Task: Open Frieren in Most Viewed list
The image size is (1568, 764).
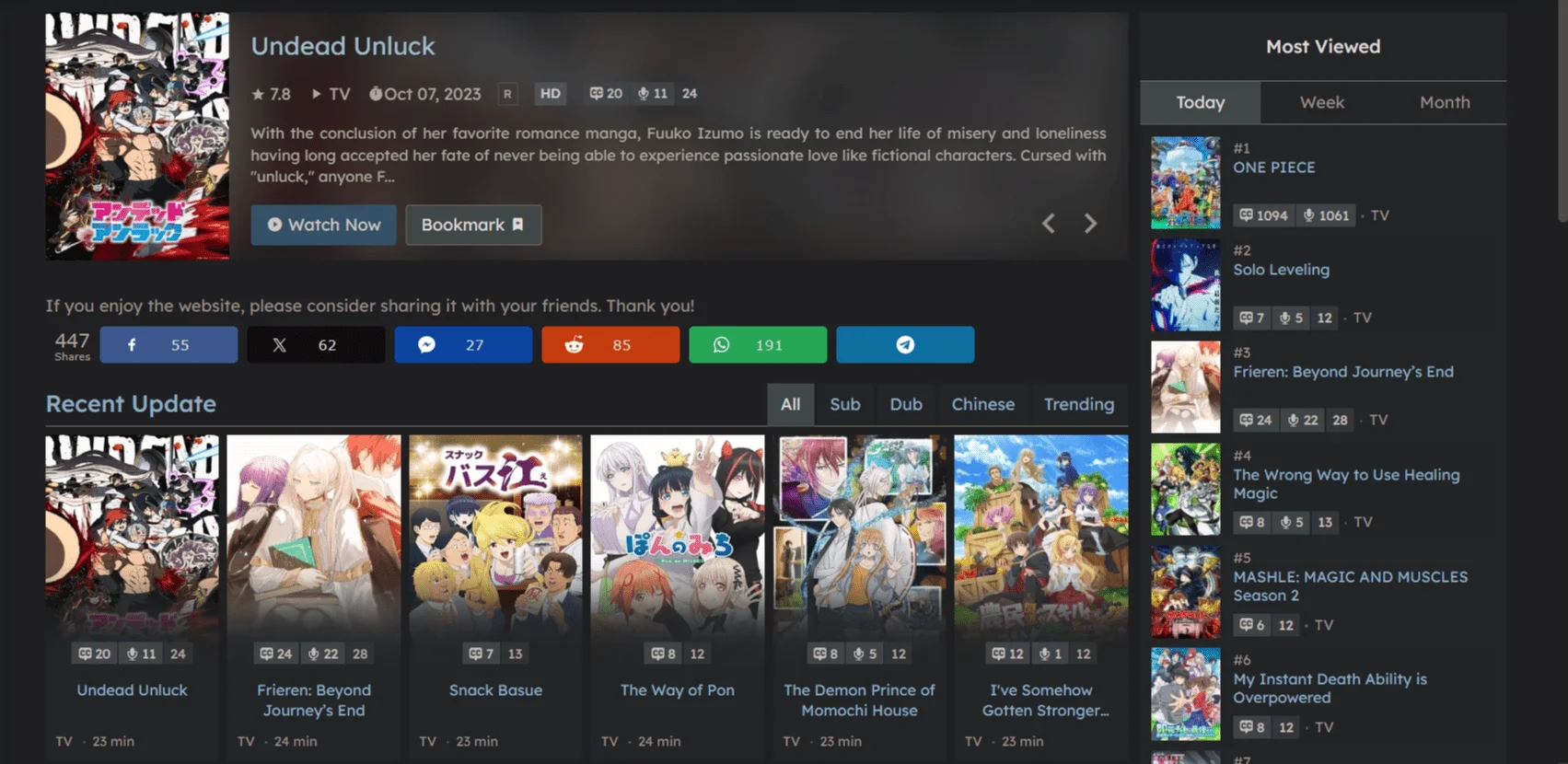Action: (x=1342, y=372)
